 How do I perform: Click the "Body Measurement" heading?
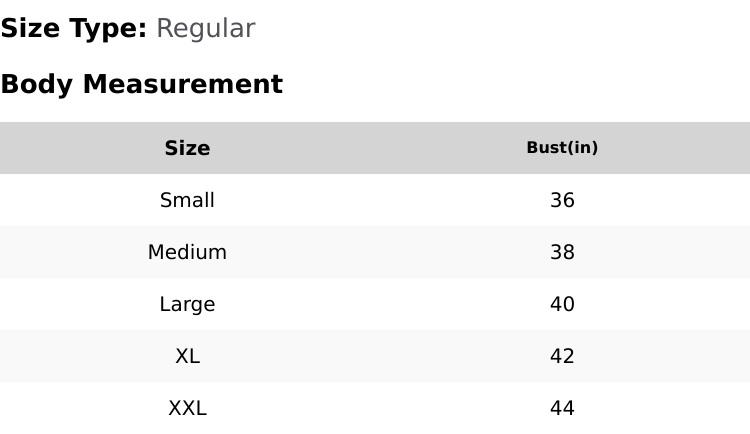[141, 84]
